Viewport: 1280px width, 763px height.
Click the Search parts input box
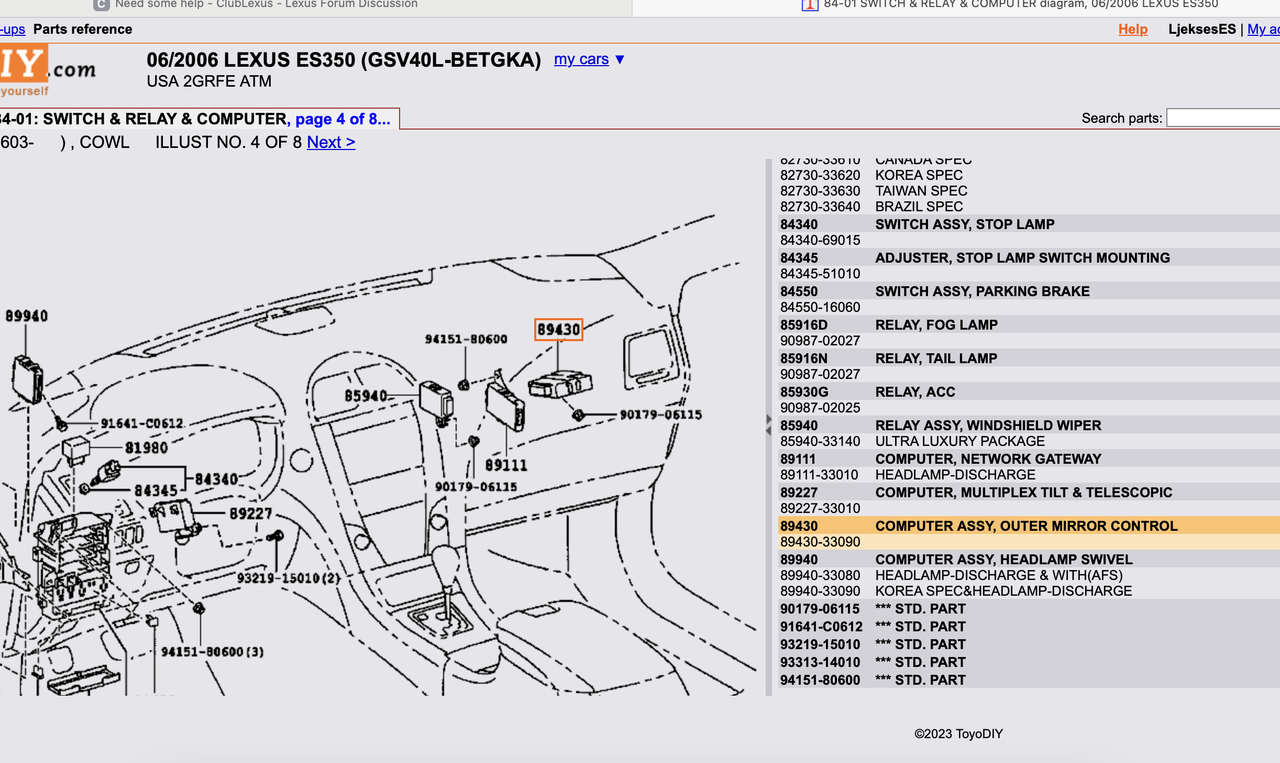[1224, 117]
